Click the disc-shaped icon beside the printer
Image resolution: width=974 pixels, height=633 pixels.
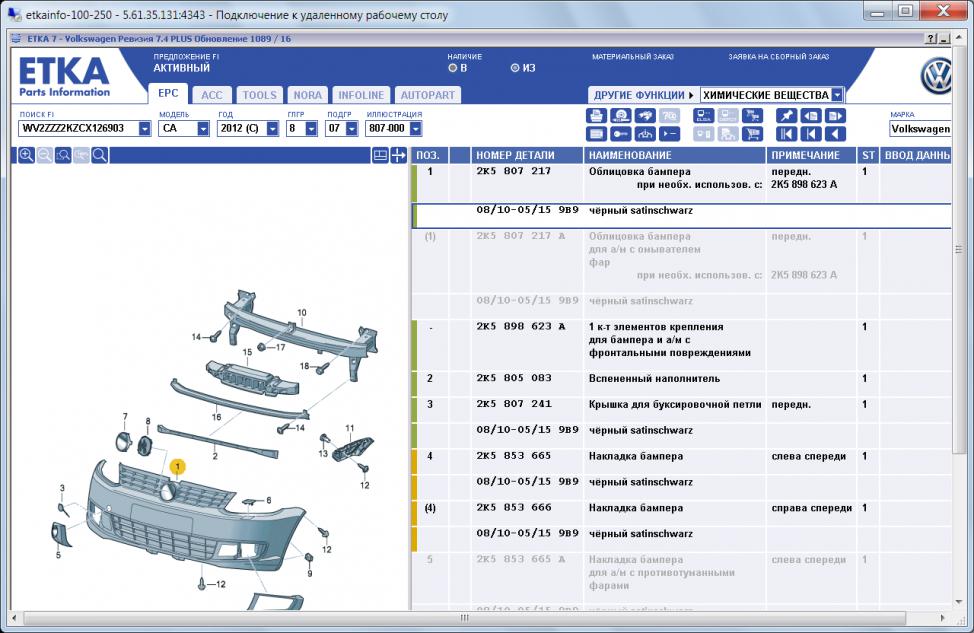tap(621, 116)
